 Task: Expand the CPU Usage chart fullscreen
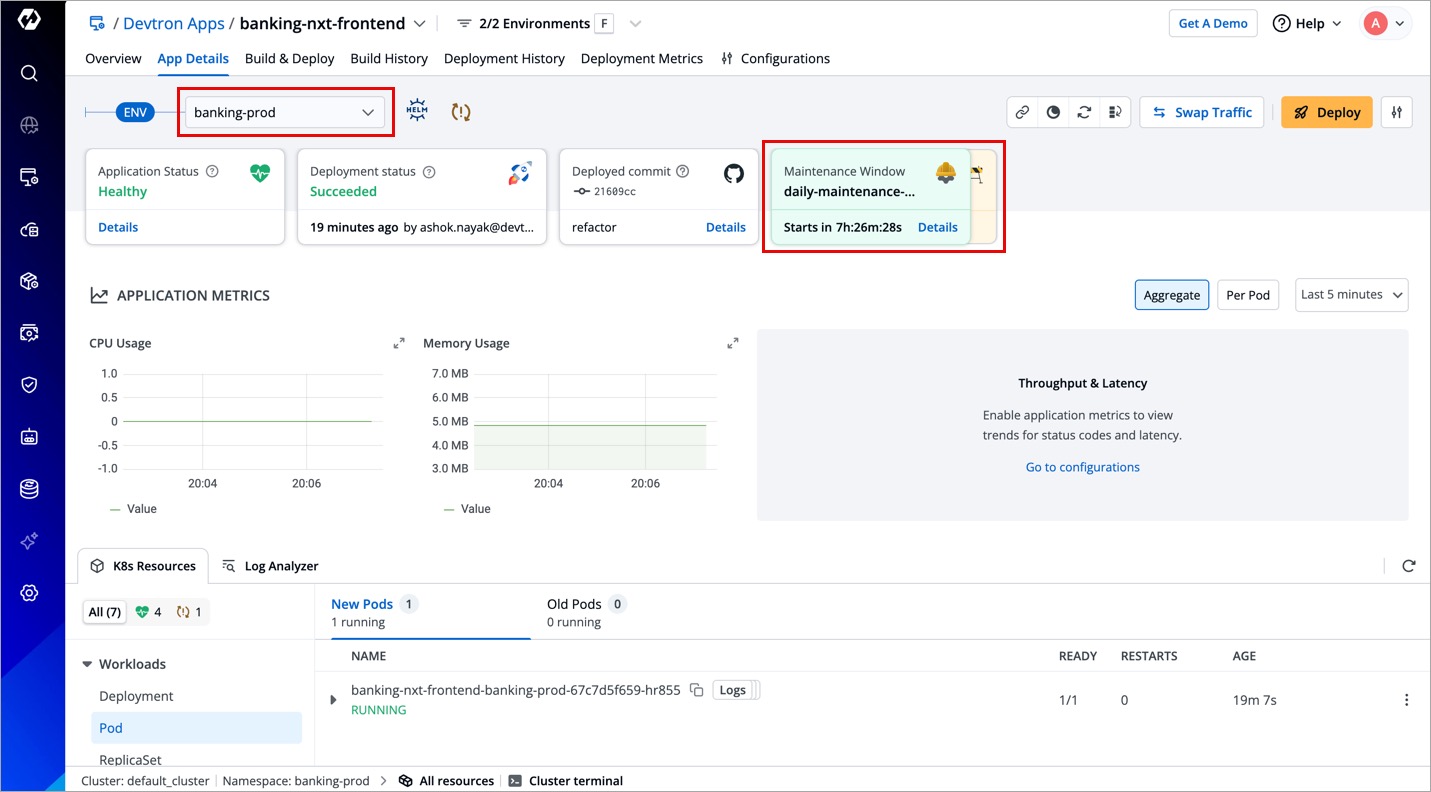click(x=399, y=343)
